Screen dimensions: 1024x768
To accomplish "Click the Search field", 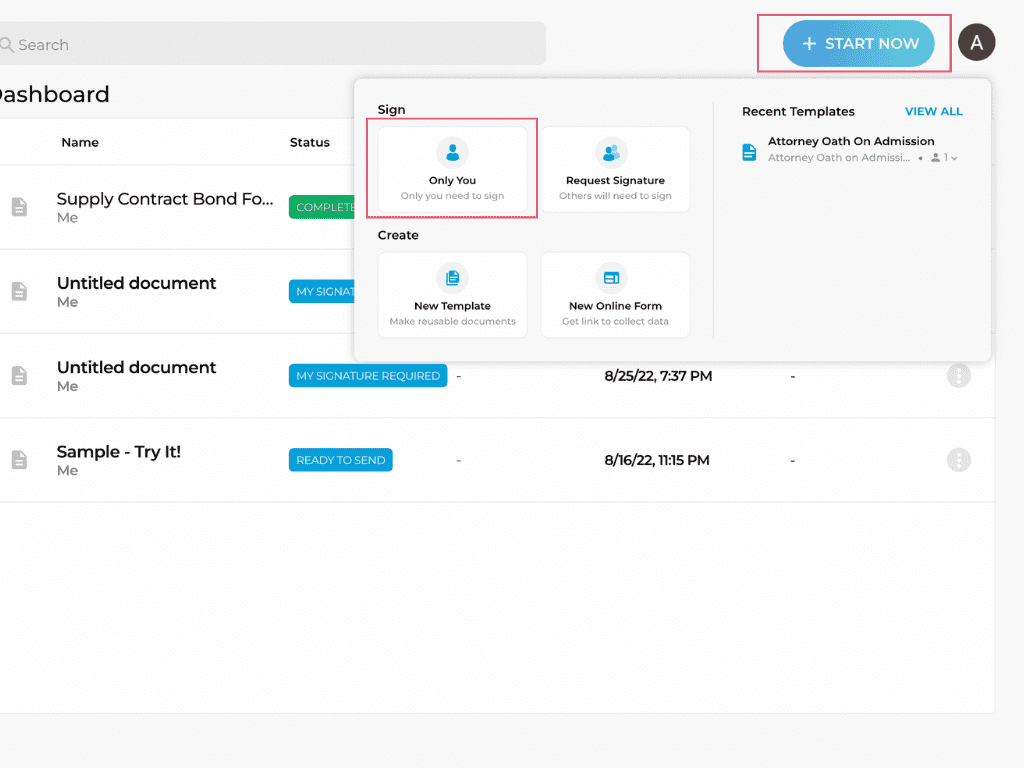I will pyautogui.click(x=273, y=44).
